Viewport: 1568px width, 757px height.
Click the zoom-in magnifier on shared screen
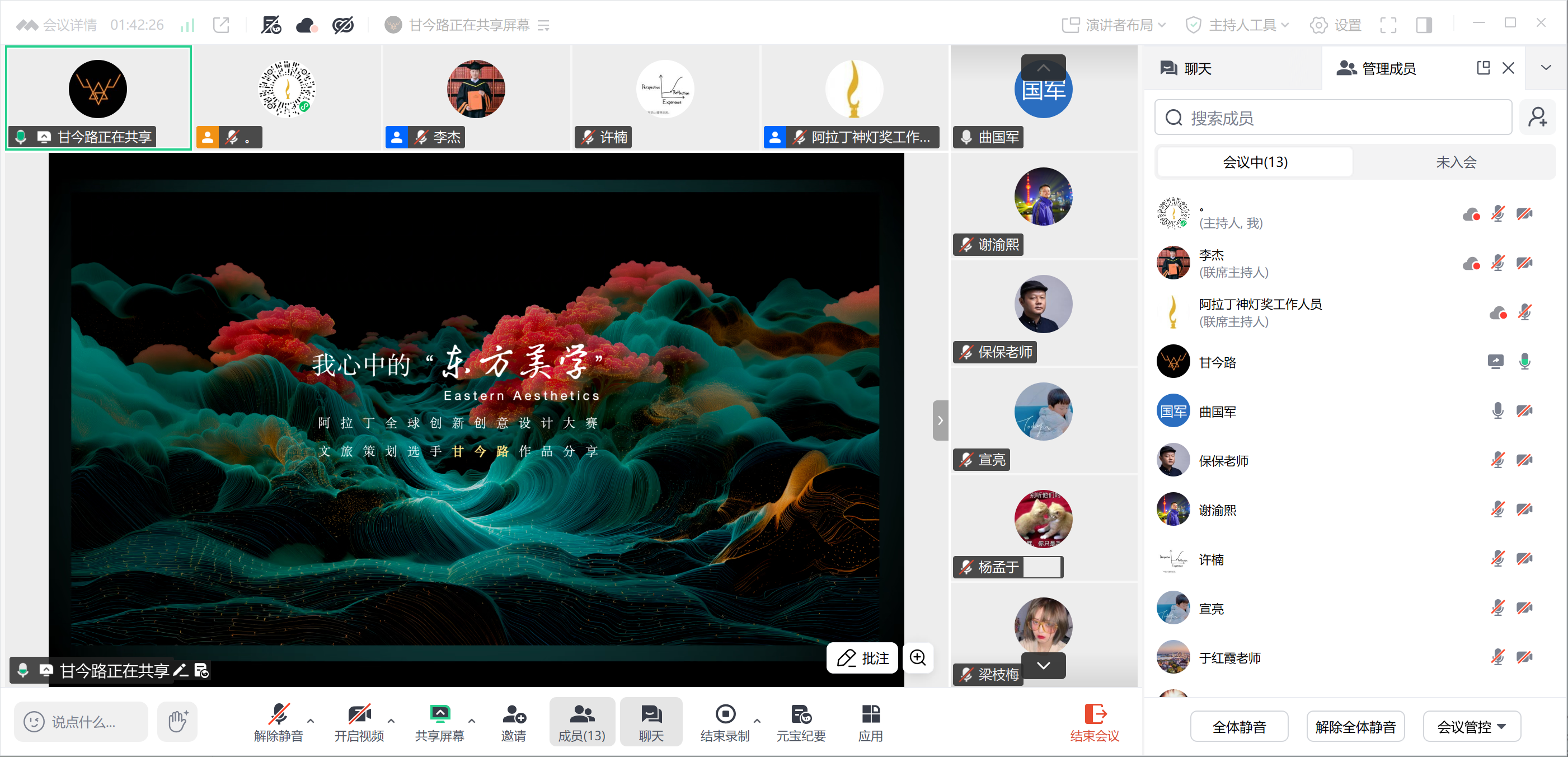coord(918,658)
